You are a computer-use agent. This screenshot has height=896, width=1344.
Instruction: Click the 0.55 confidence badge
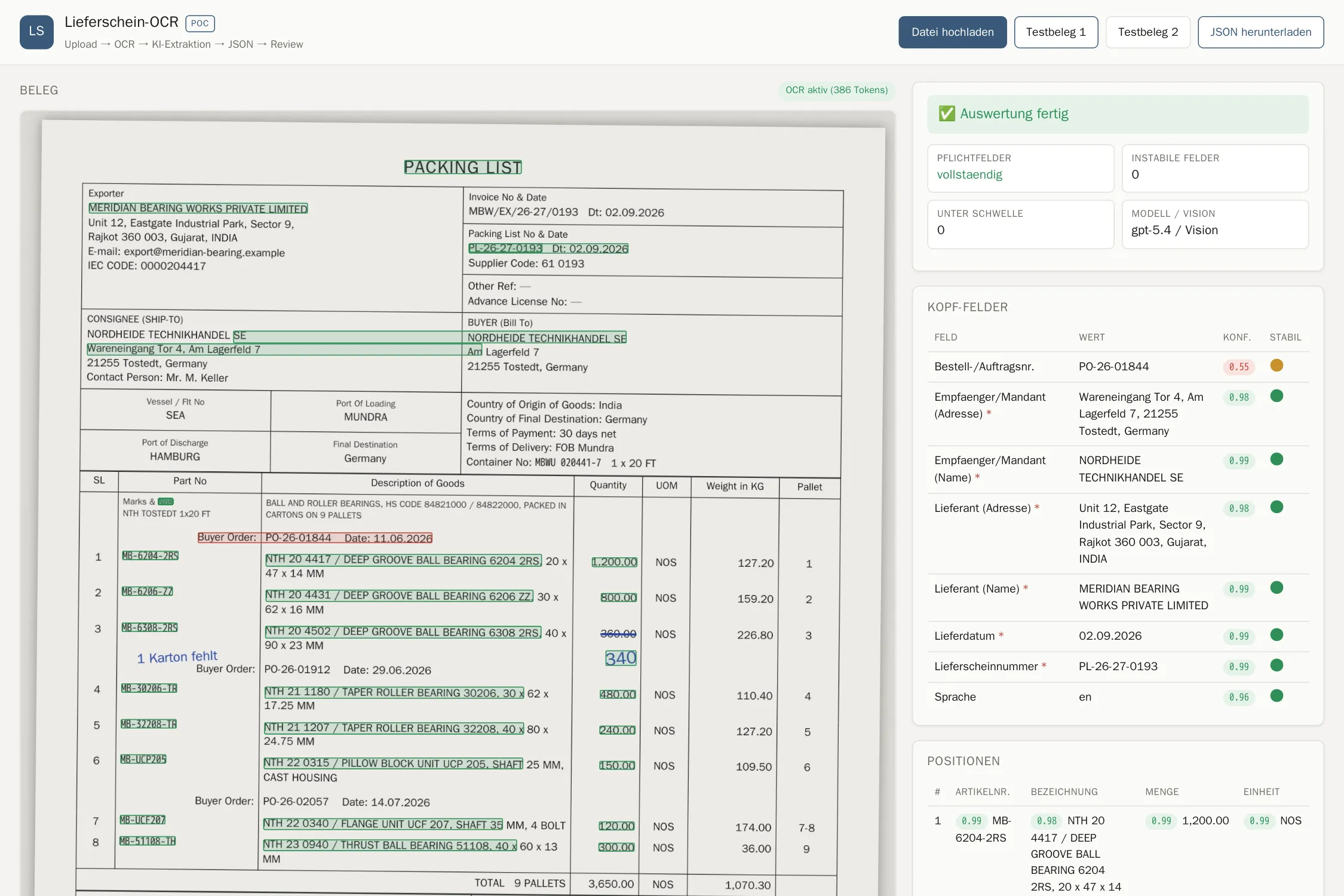tap(1239, 367)
